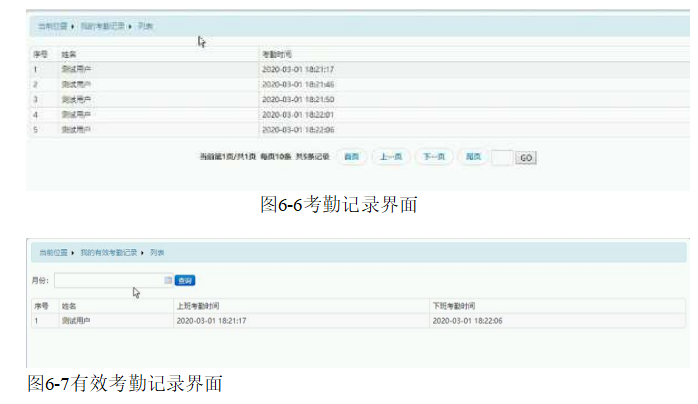The width and height of the screenshot is (698, 404).
Task: Click 姓名 header in lower table
Action: coord(69,306)
